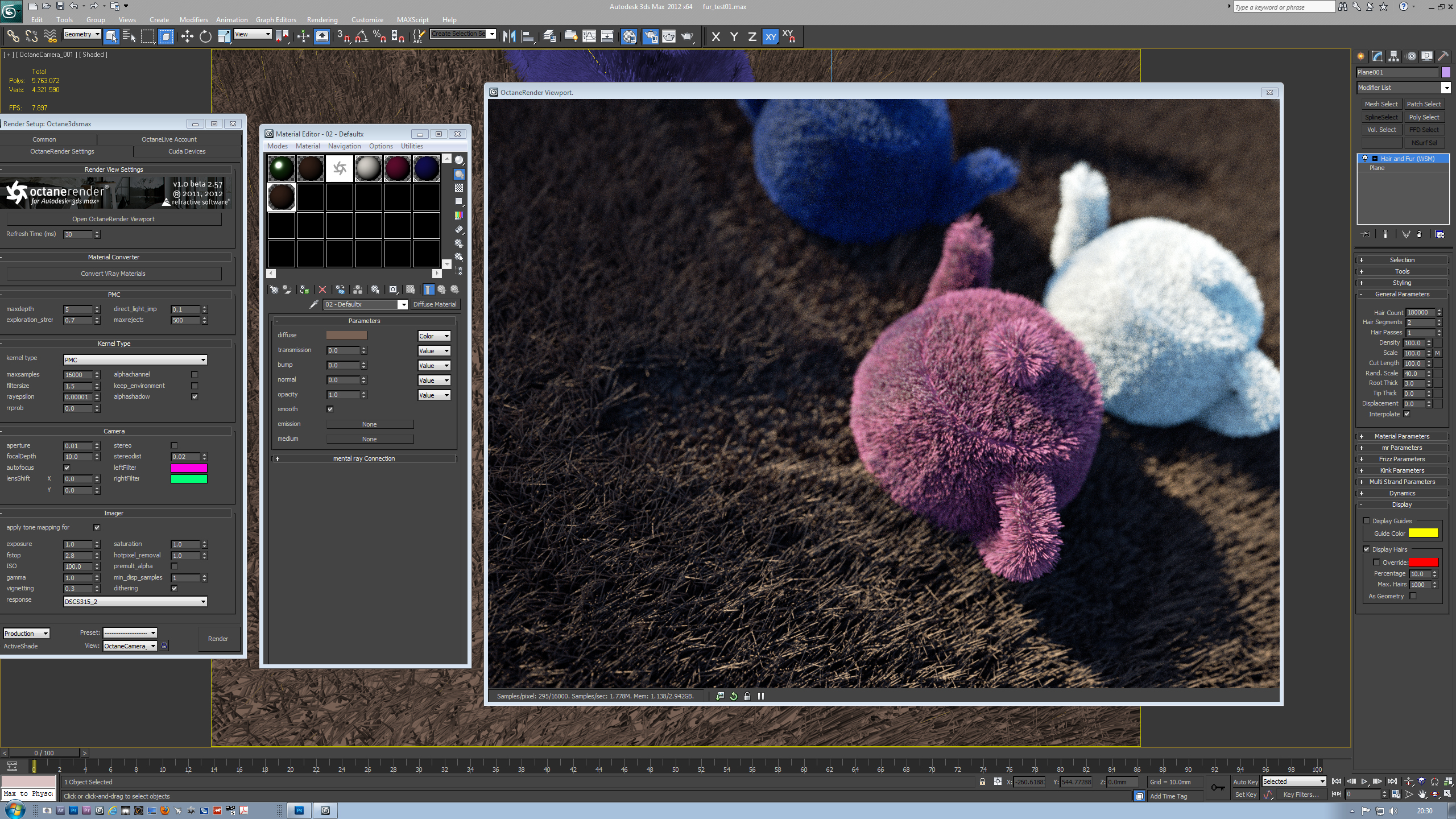1456x819 pixels.
Task: Click the delete material red X icon
Action: [x=322, y=289]
